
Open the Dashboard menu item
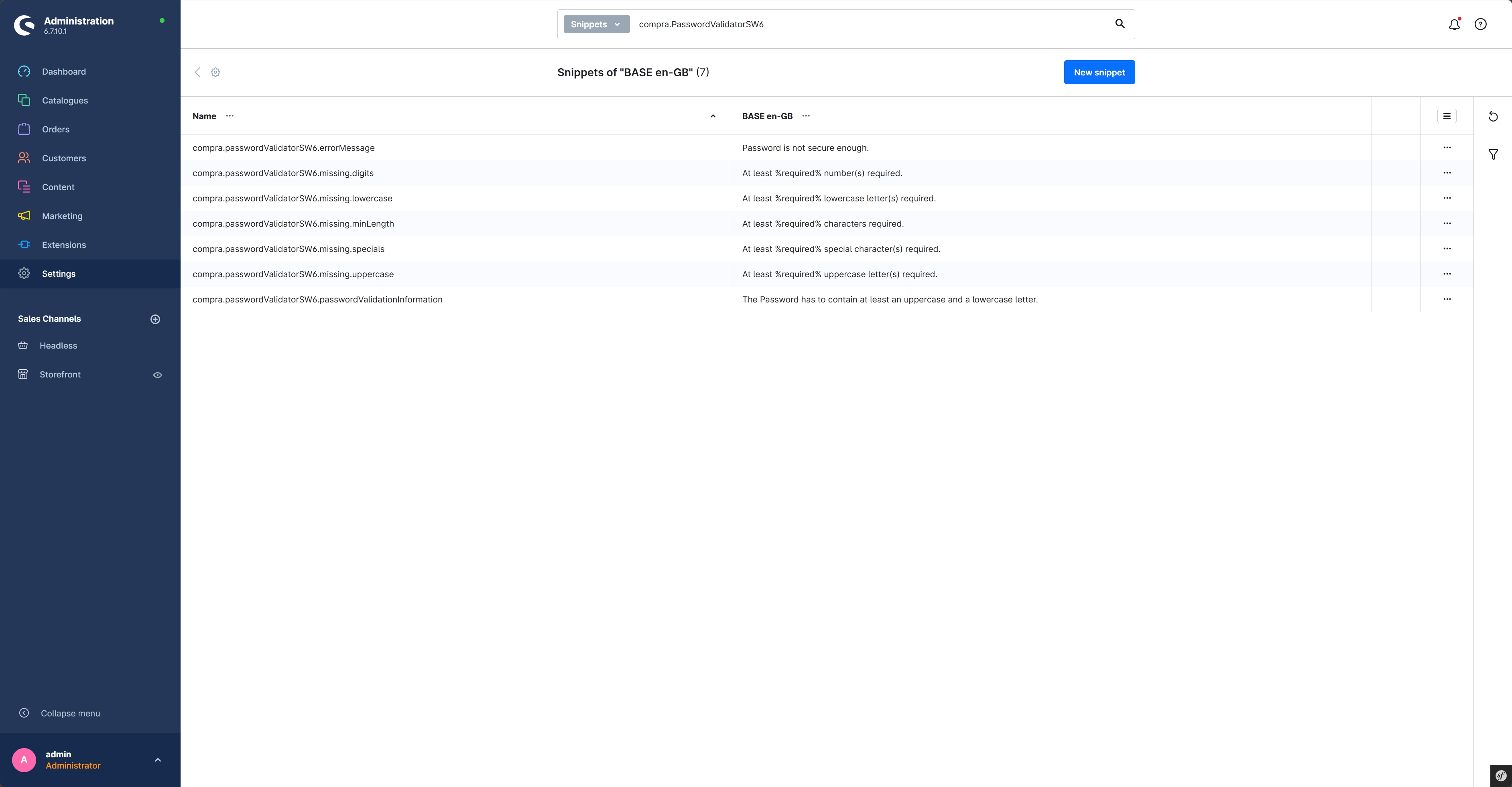tap(63, 71)
